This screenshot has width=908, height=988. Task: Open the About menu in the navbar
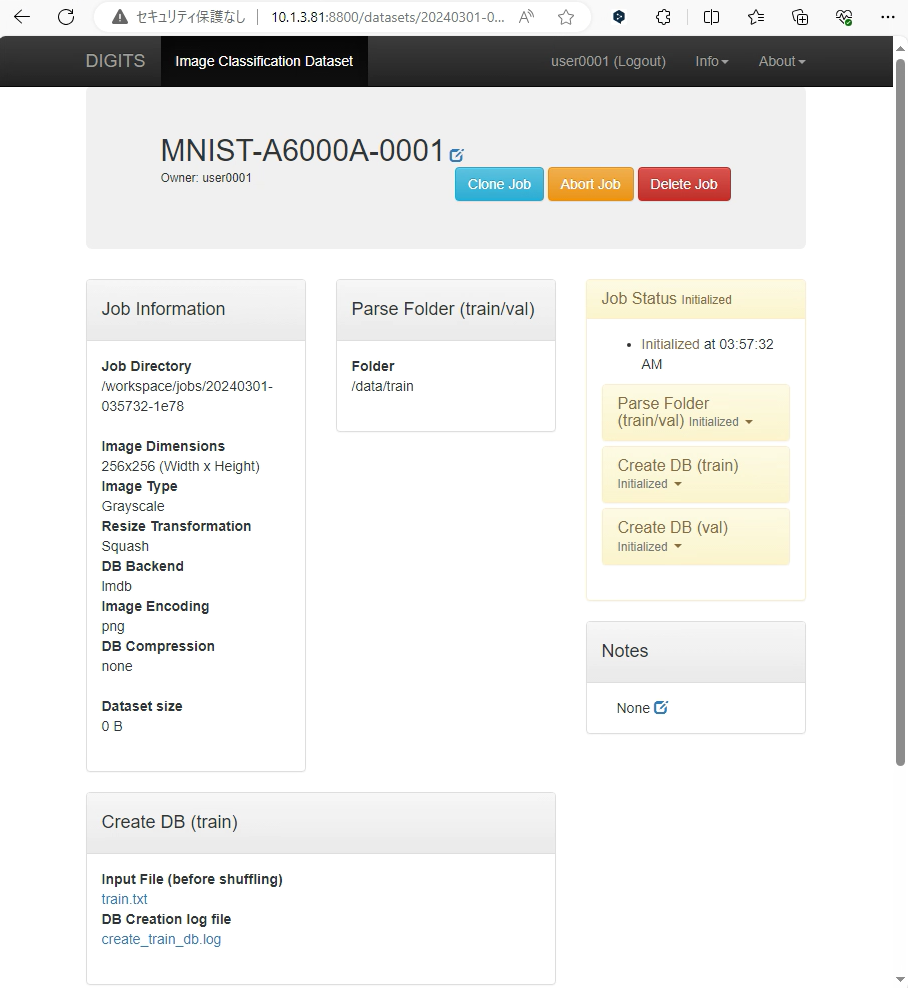[781, 61]
